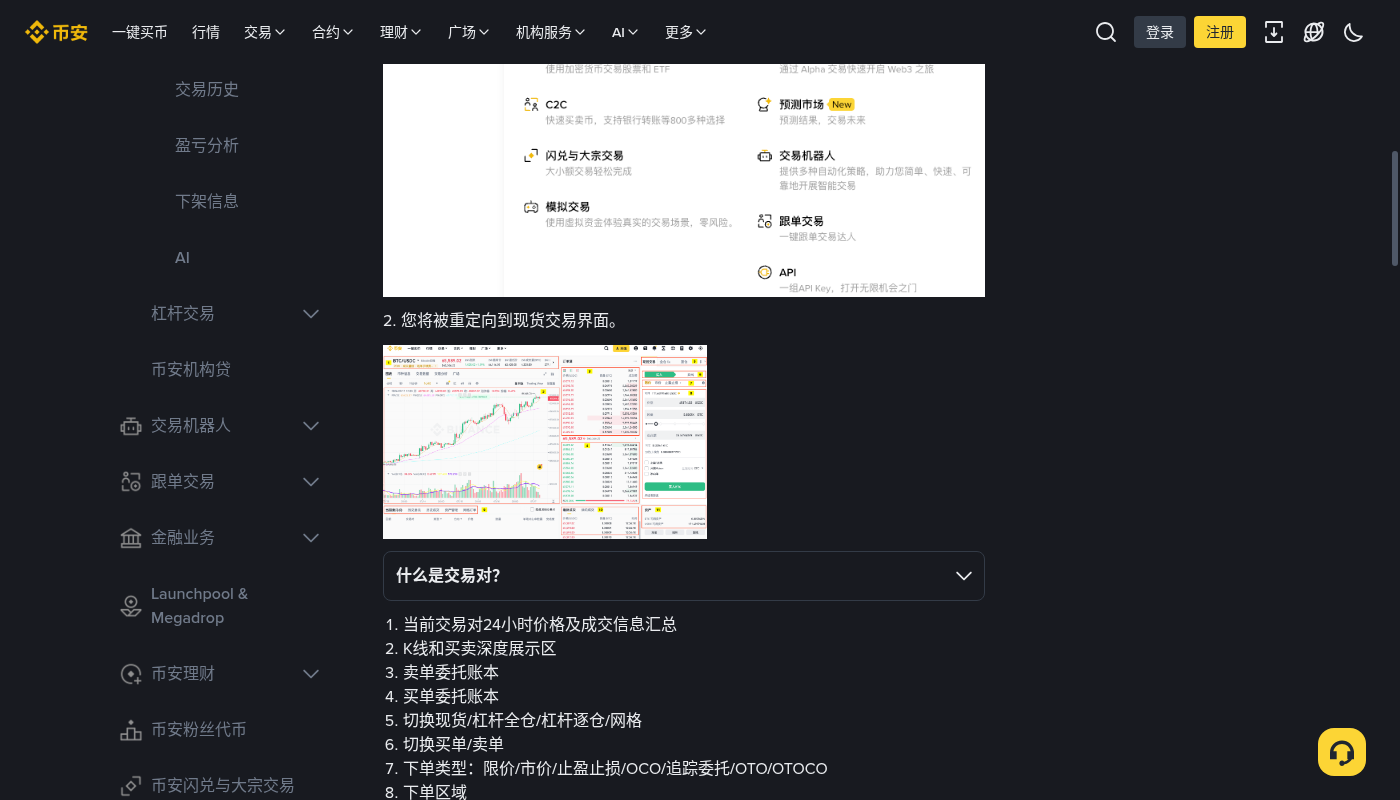Click the 交易机器人 icon in menu image

764,156
